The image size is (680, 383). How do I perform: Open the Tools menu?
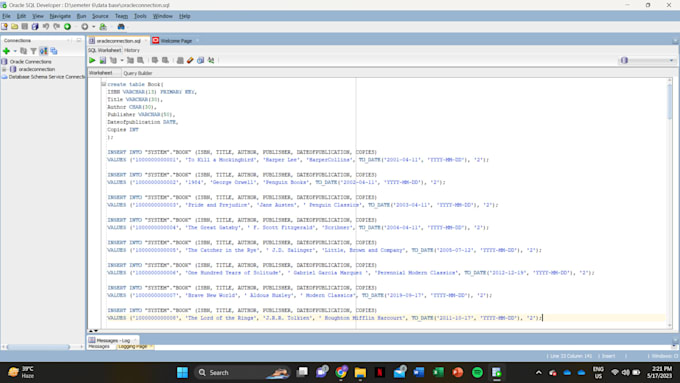[140, 16]
